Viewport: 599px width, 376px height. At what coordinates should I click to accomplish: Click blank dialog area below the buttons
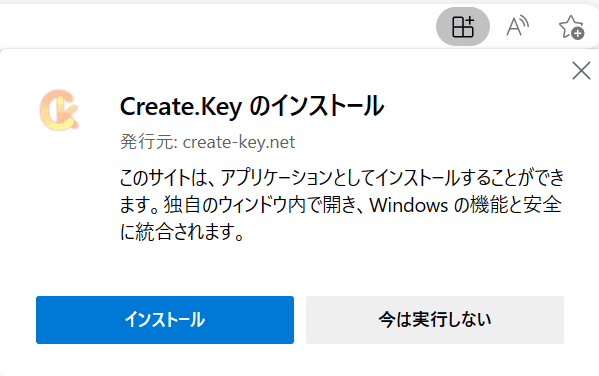click(300, 360)
